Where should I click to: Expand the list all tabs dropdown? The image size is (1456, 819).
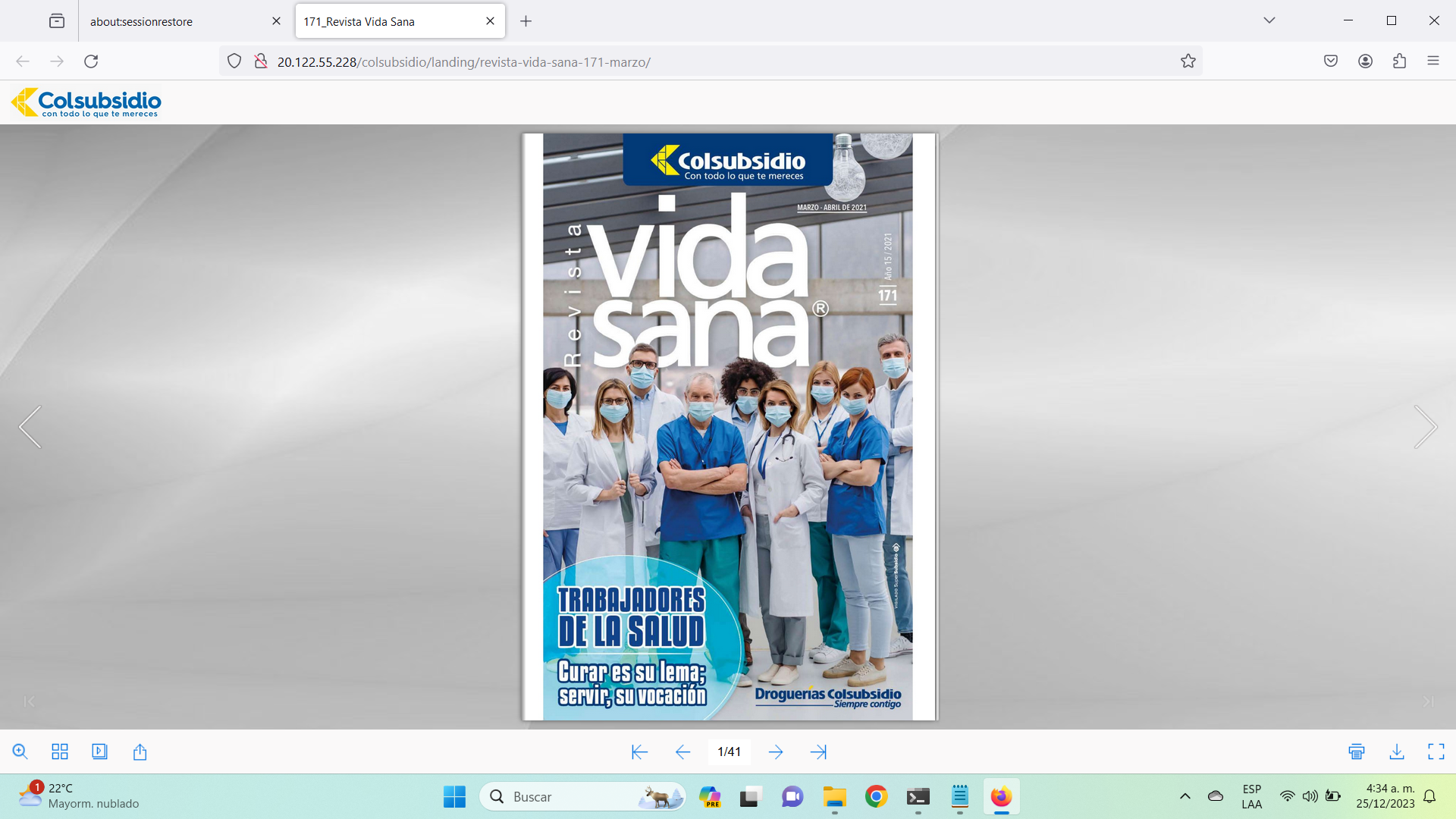1269,20
